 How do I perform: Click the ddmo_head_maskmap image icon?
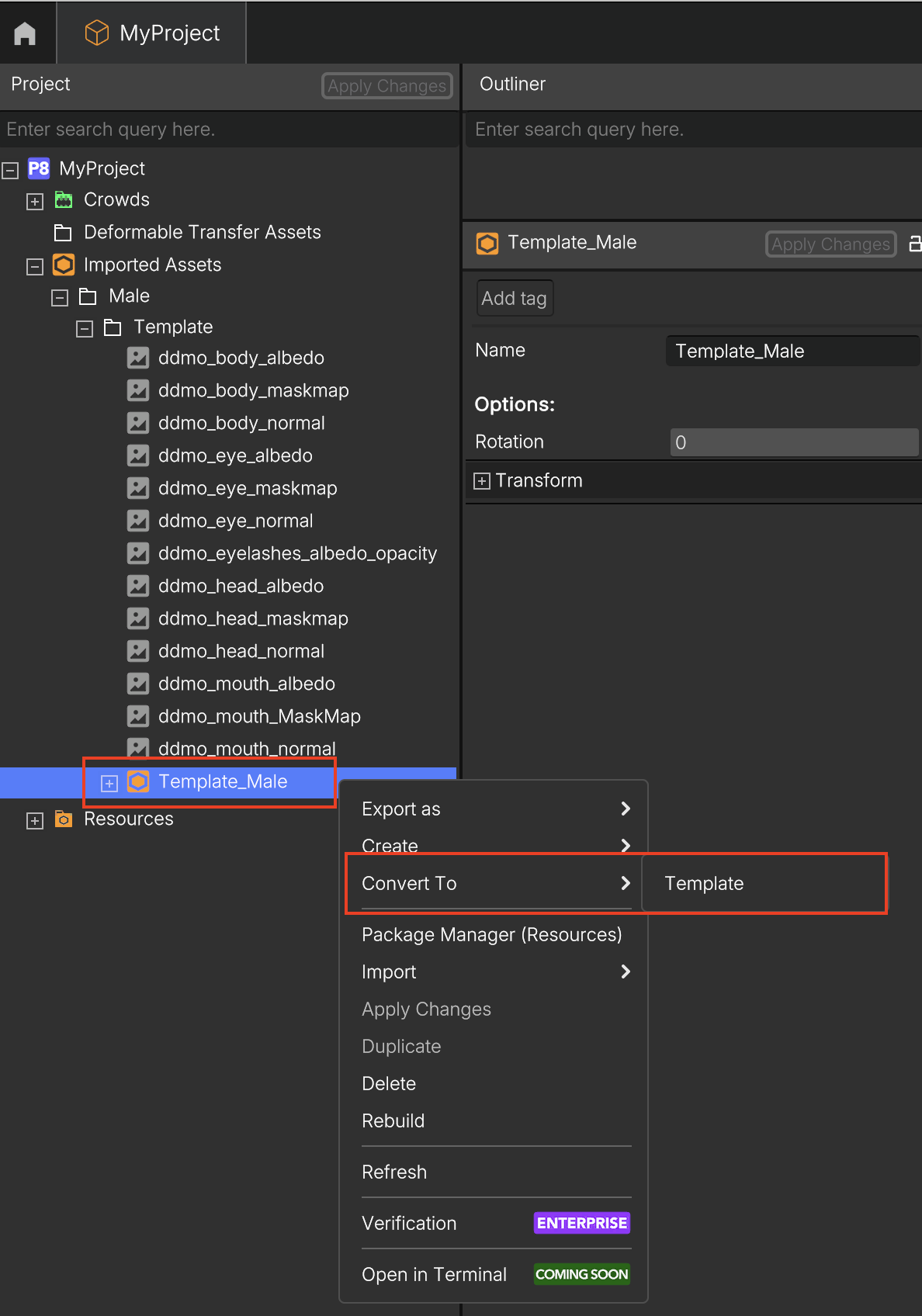click(138, 618)
